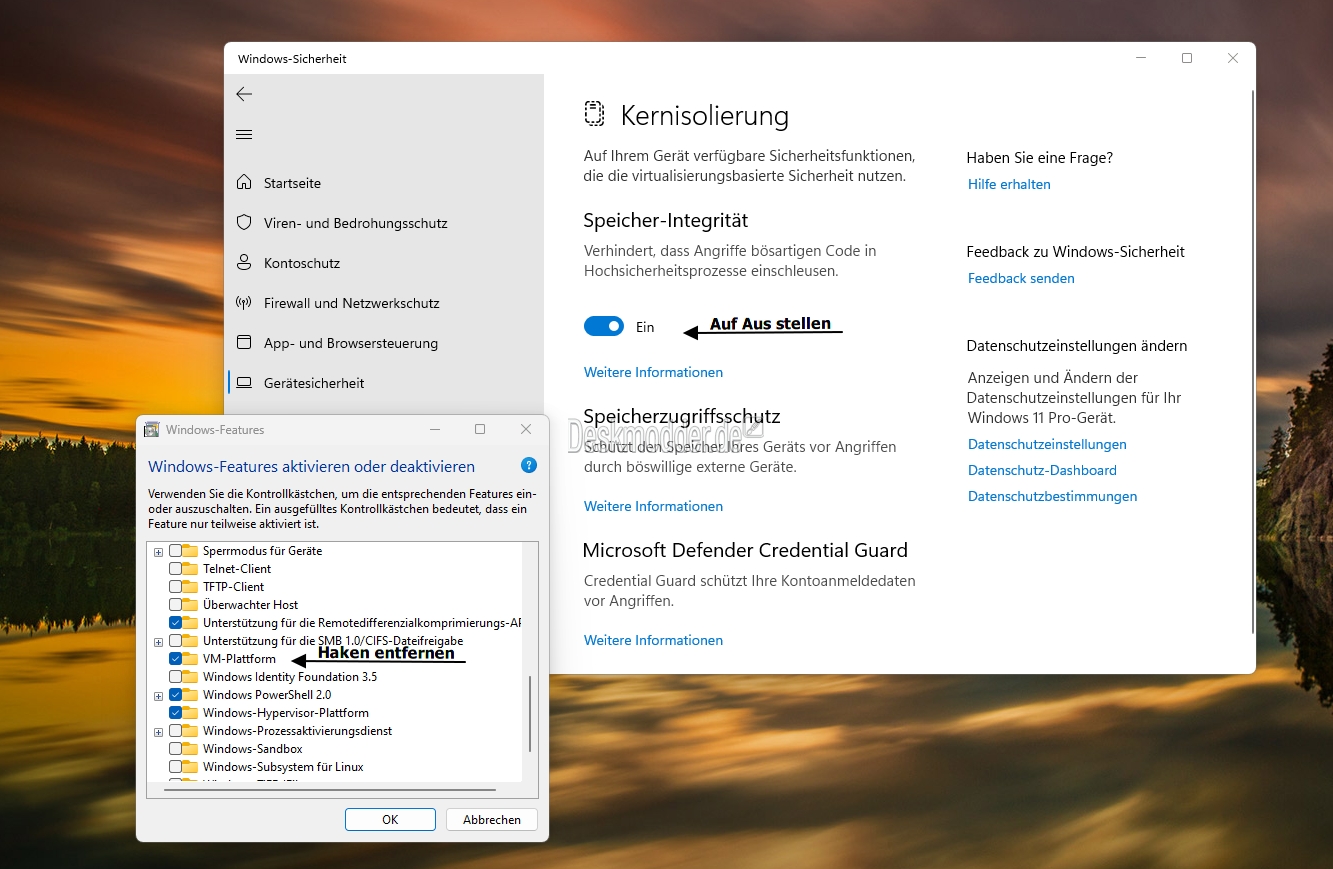Click the Windows-Features title bar icon

(x=152, y=430)
